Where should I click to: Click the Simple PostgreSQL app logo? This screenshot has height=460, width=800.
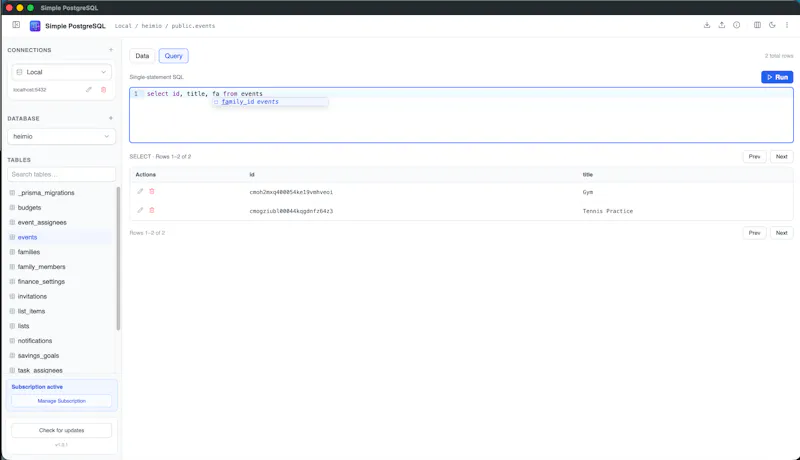[x=35, y=26]
